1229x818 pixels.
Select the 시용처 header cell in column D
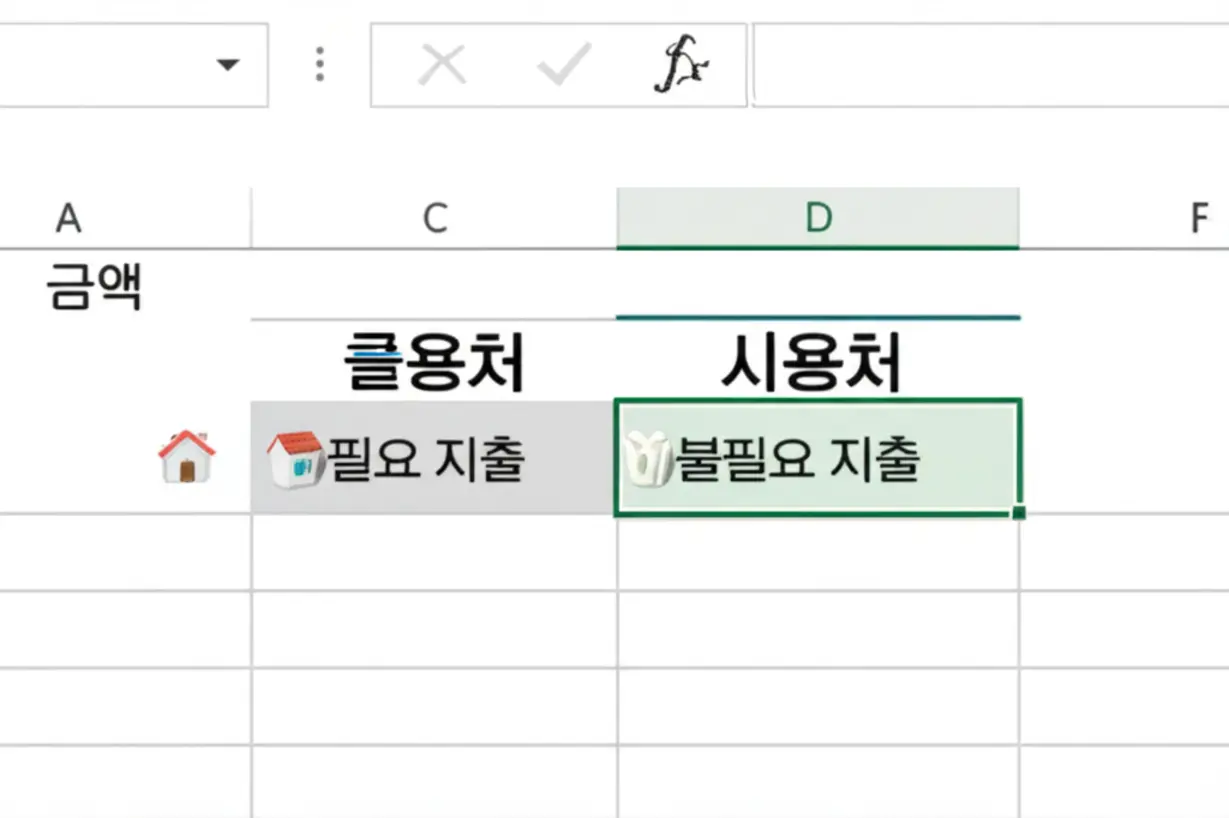point(818,362)
